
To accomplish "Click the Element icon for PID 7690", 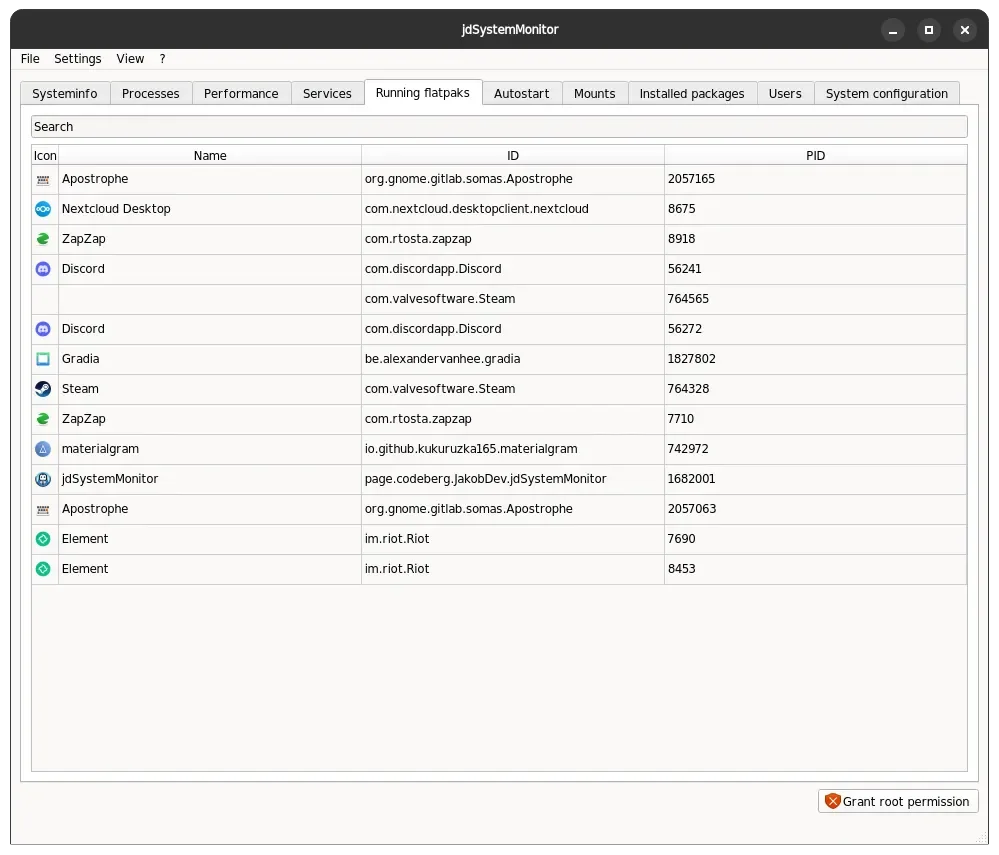I will click(x=43, y=539).
